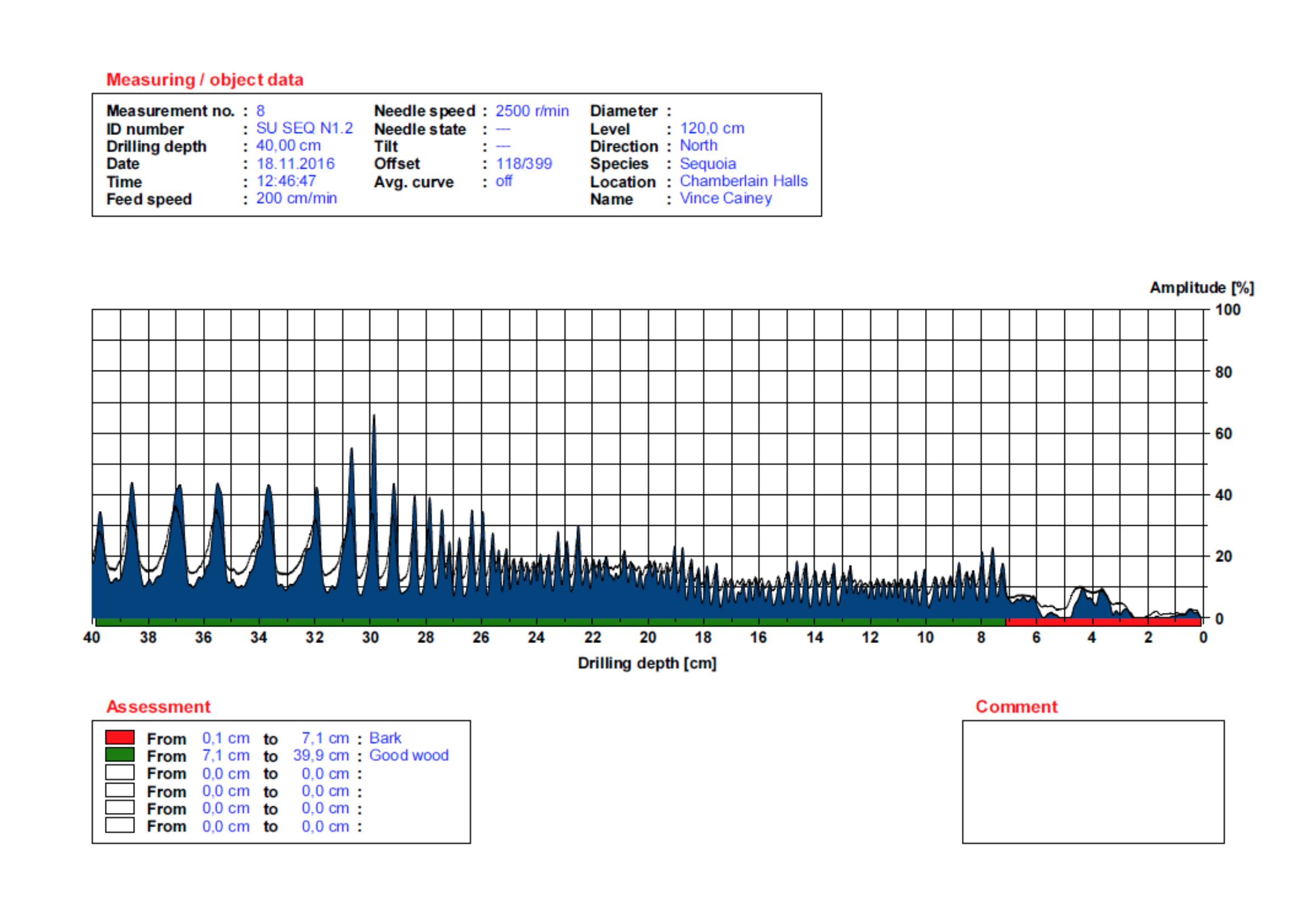Click the 100 amplitude tick label
Viewport: 1316px width, 920px height.
coord(1227,310)
